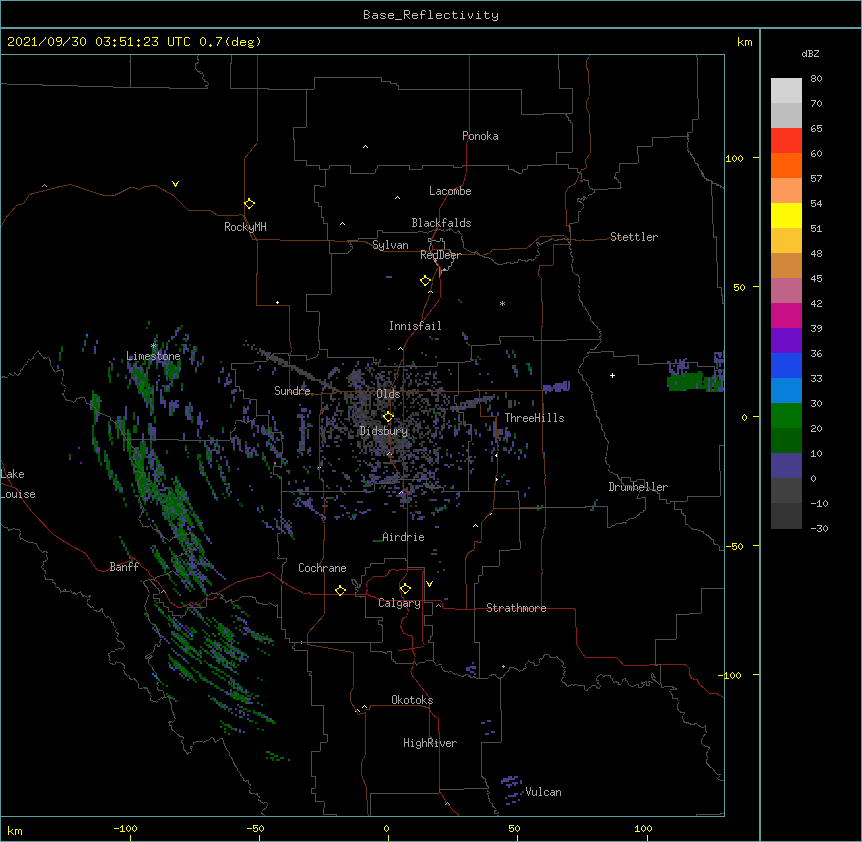The width and height of the screenshot is (862, 842).
Task: Click the Airdrie label
Action: pos(403,537)
